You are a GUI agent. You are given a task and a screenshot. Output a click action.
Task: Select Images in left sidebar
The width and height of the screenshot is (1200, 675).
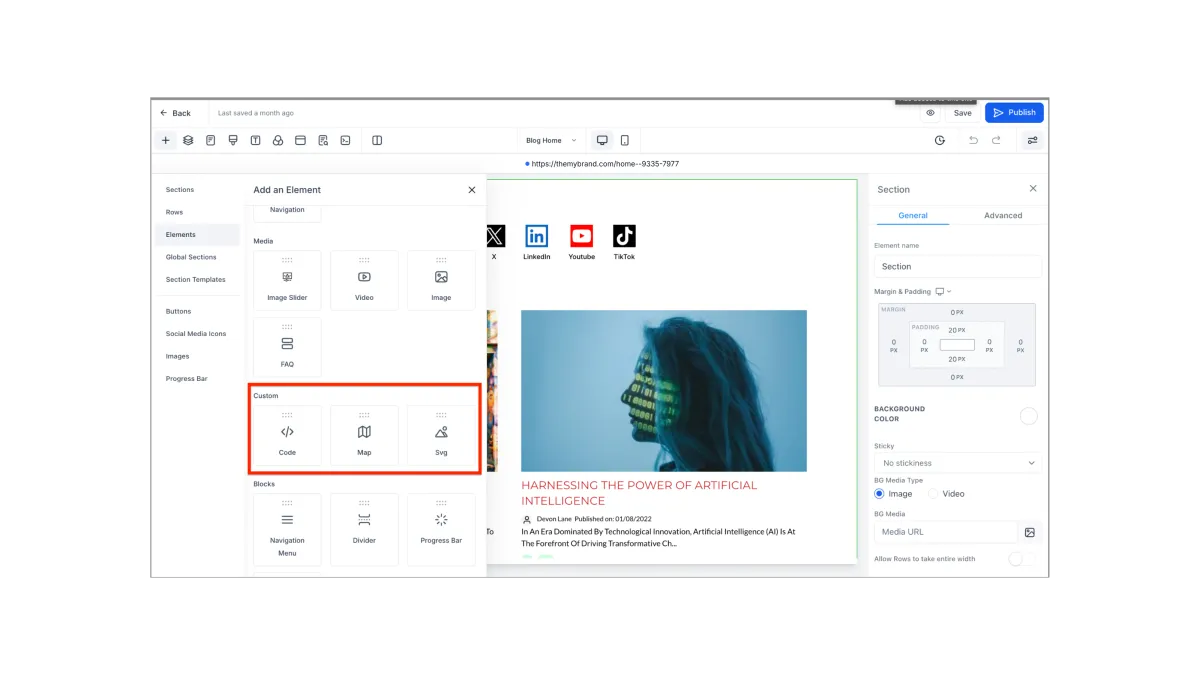click(177, 356)
